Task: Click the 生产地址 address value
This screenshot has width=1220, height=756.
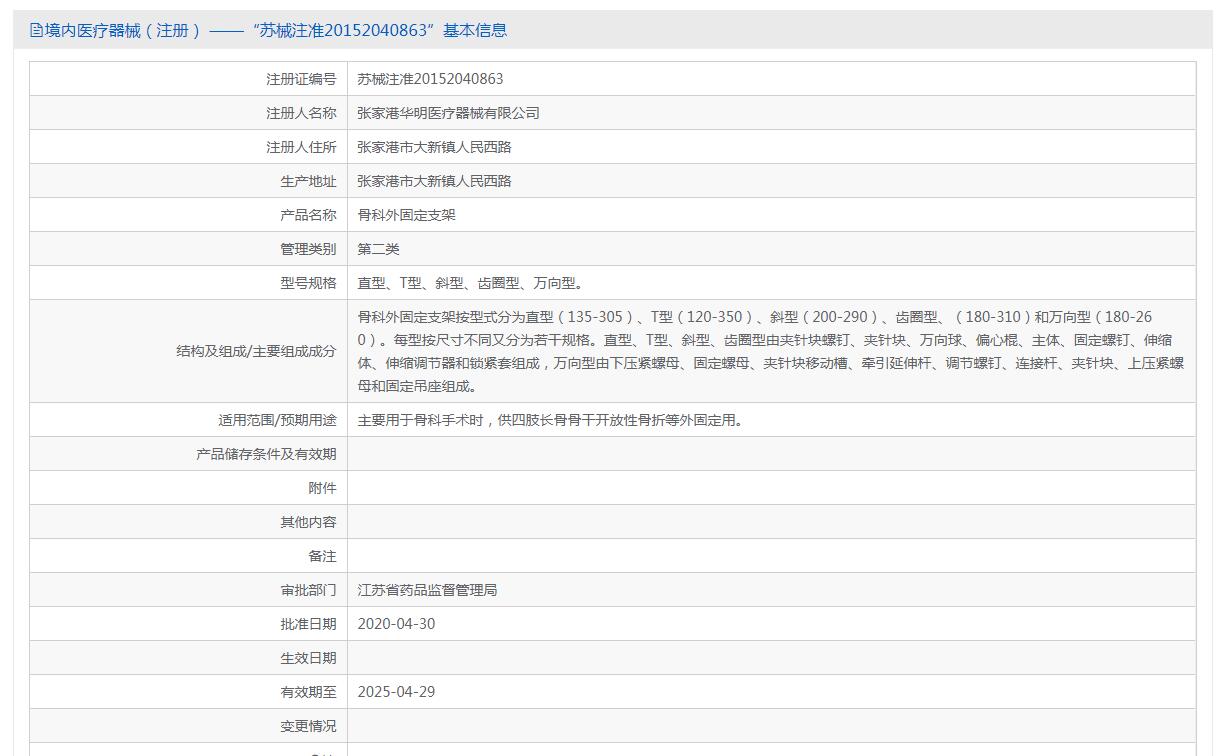Action: [434, 181]
